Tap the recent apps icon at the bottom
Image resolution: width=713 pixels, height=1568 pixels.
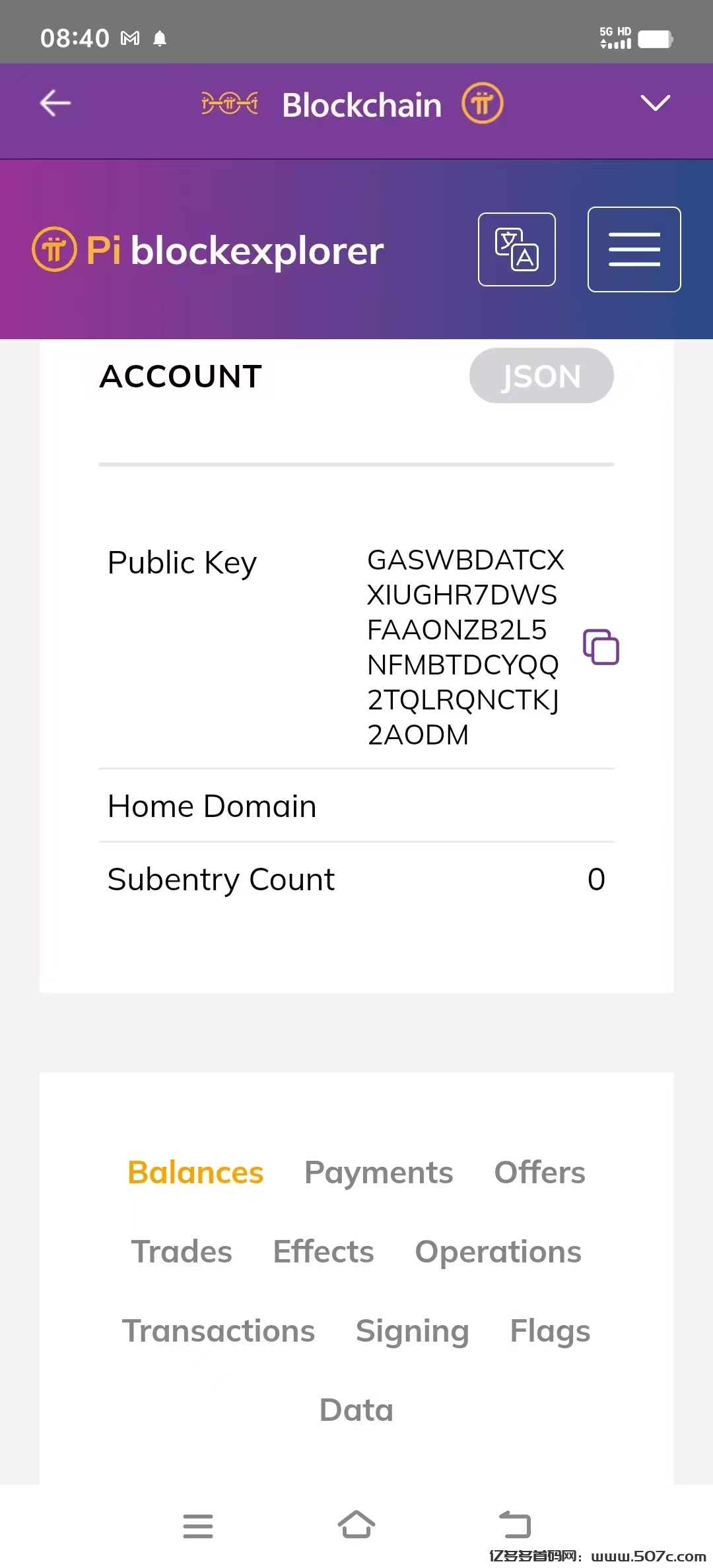[198, 1526]
